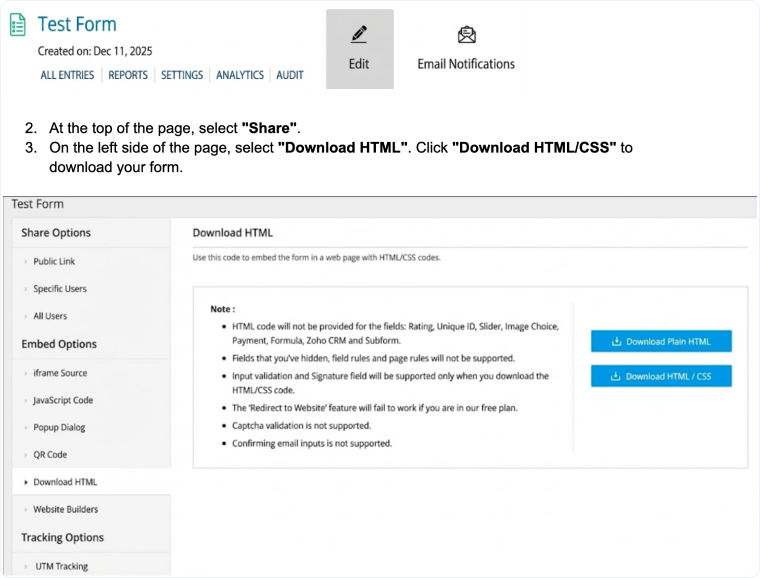Image resolution: width=760 pixels, height=578 pixels.
Task: Click 'Confirming email inputs is not supported.' line
Action: tap(312, 443)
